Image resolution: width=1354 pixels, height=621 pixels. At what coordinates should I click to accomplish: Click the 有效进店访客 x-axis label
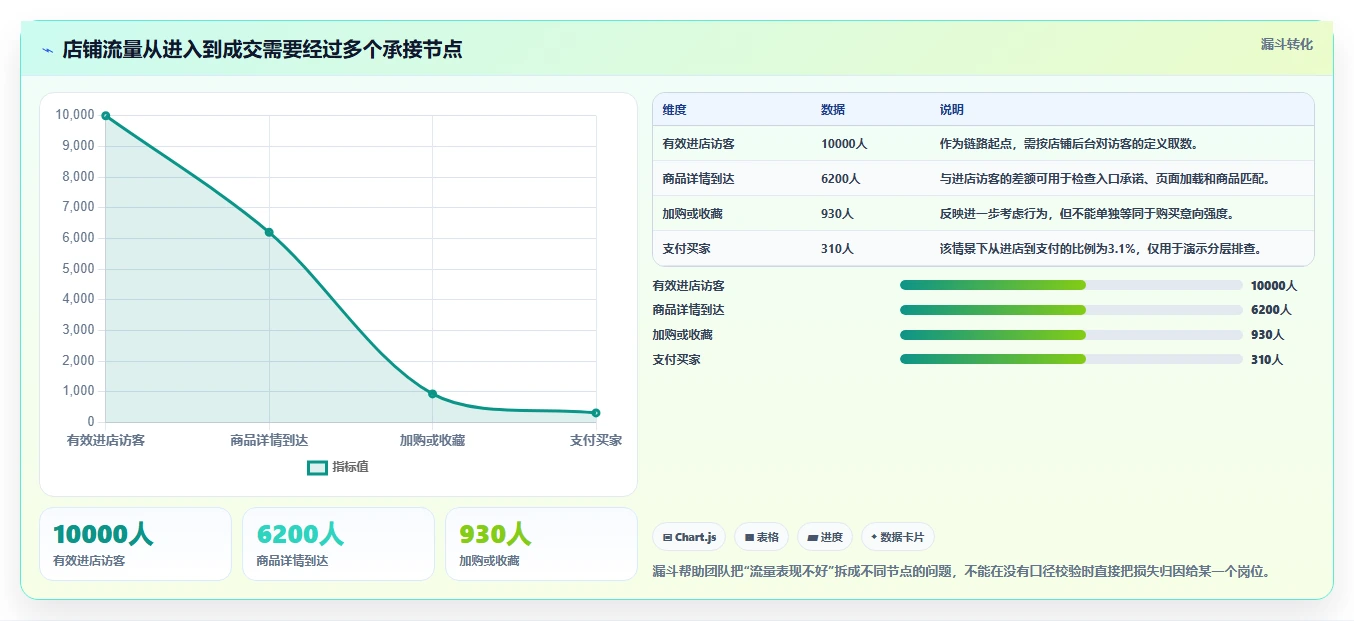(106, 440)
